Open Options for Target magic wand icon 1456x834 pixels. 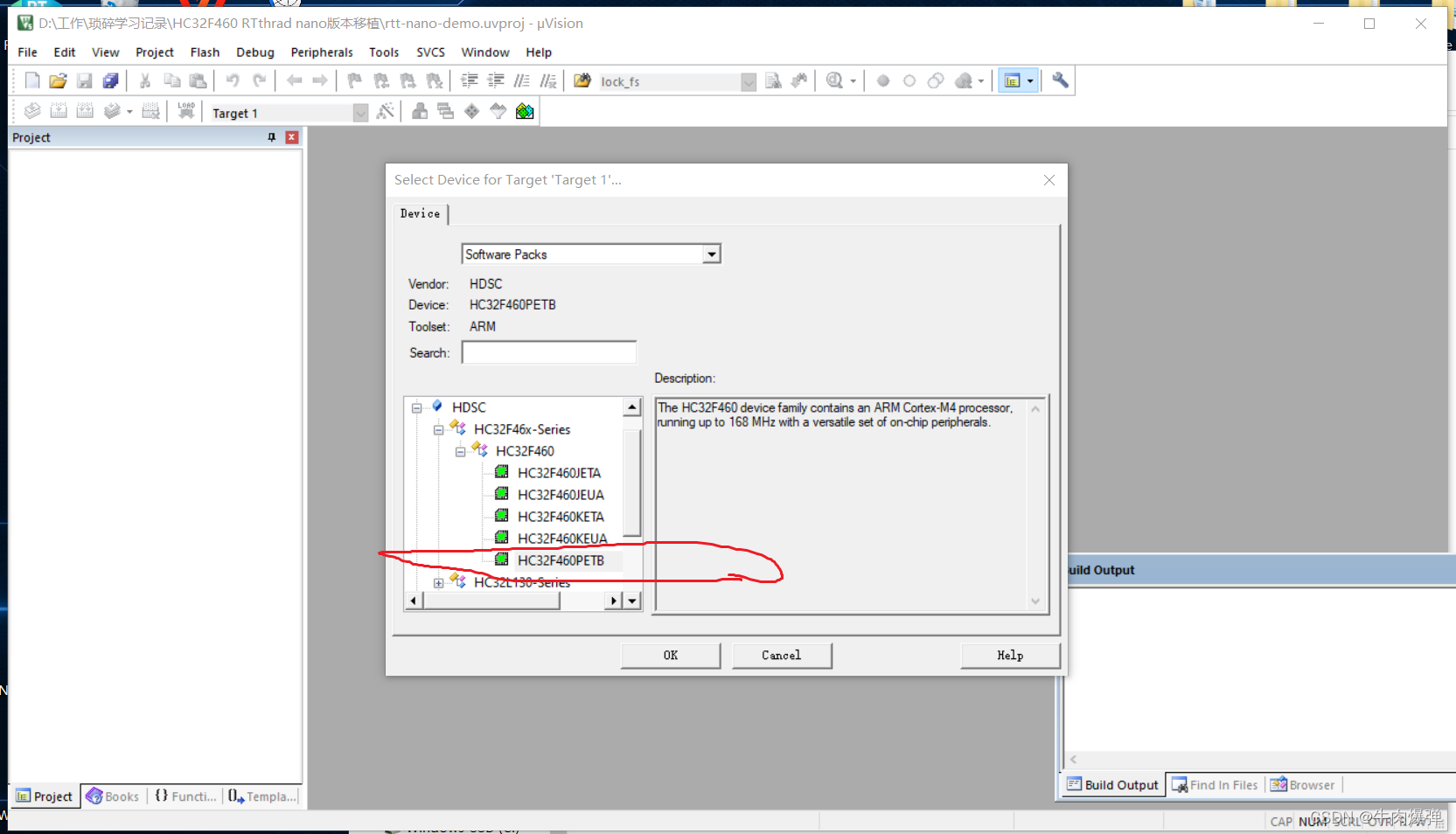386,111
